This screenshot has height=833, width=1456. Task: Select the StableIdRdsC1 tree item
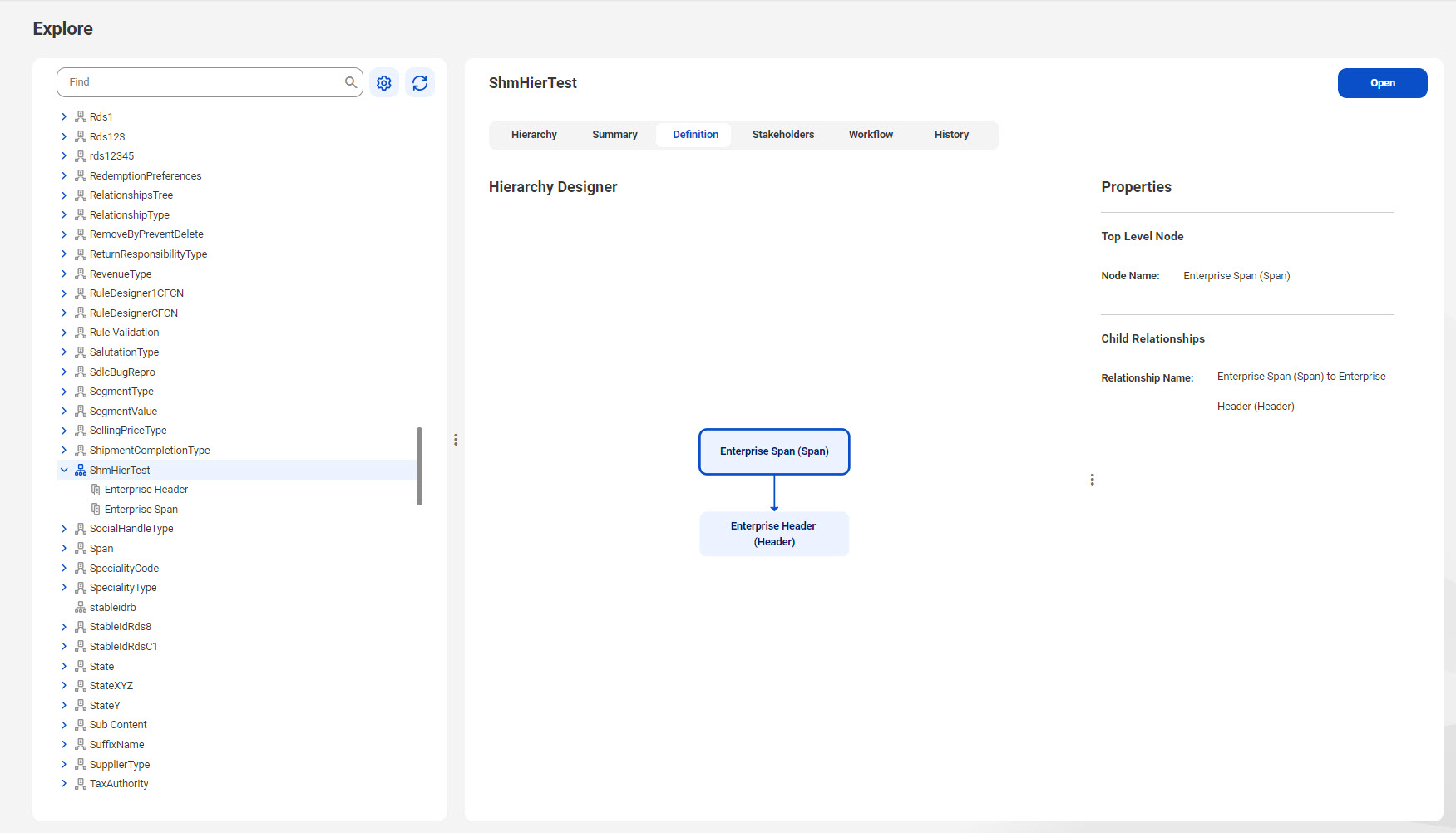[123, 646]
